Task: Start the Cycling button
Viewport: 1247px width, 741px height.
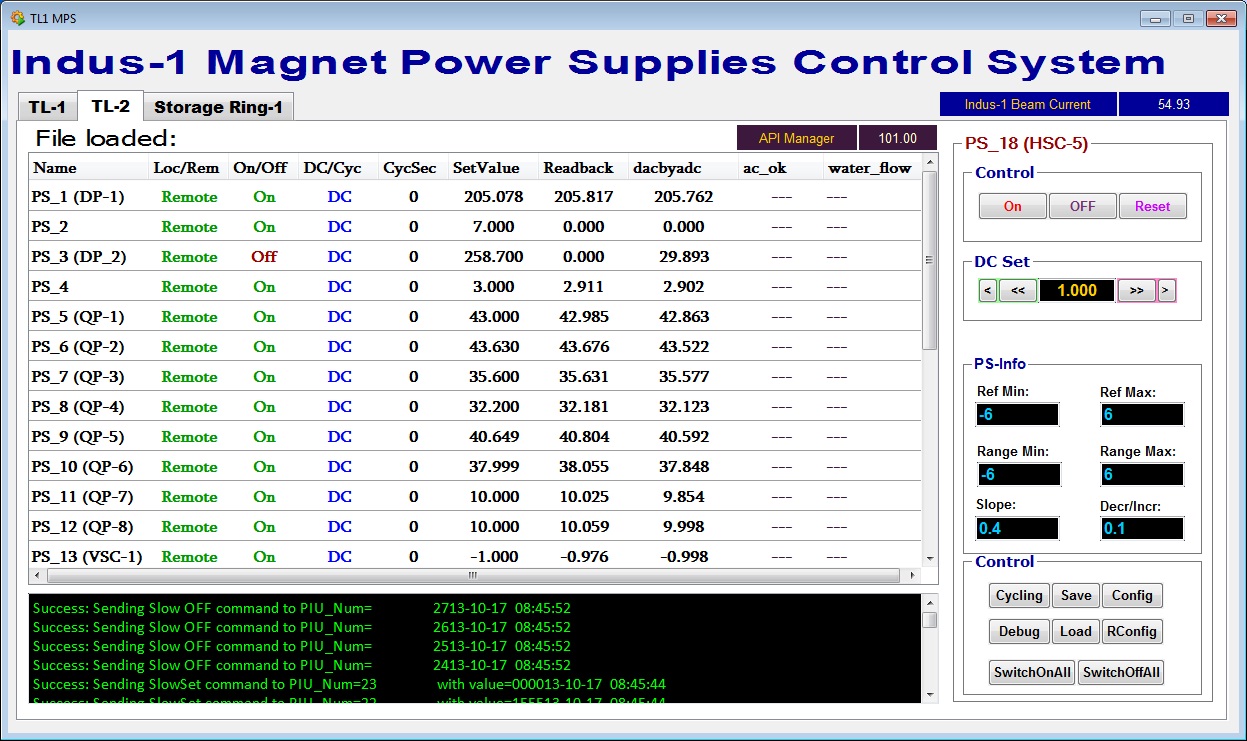Action: click(x=1019, y=596)
